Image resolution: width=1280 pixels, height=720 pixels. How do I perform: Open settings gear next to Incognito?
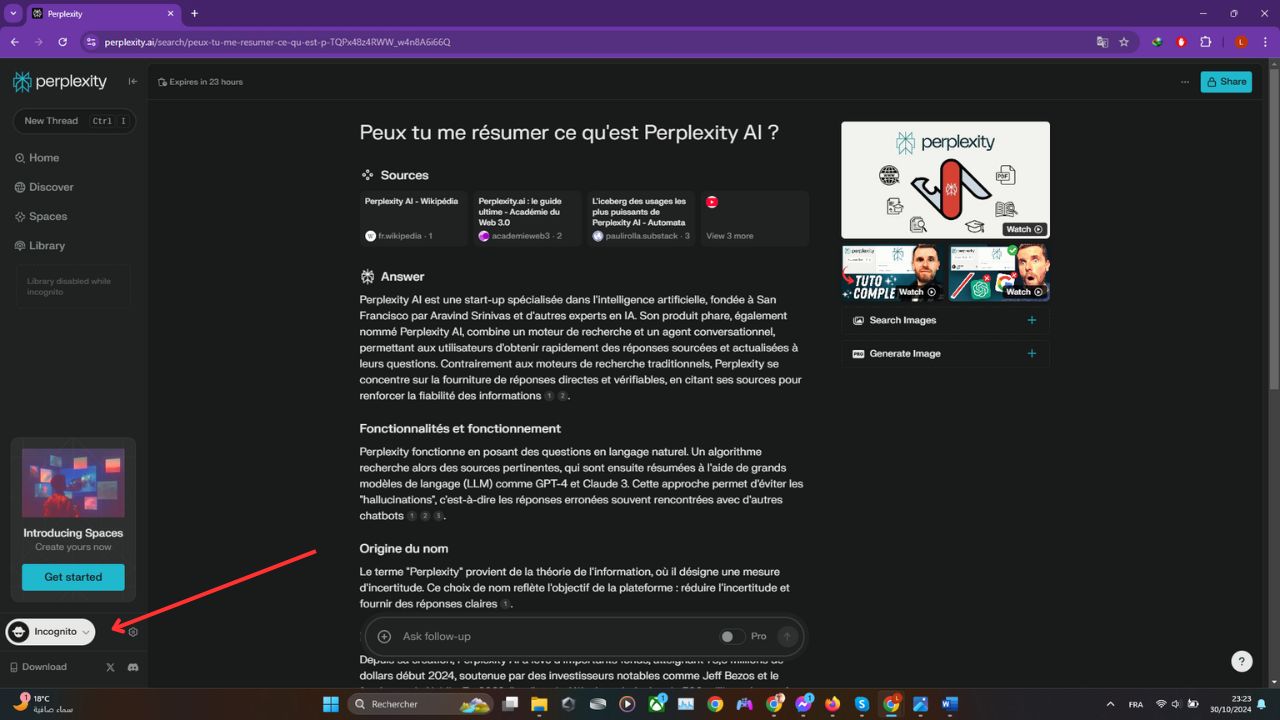point(133,632)
